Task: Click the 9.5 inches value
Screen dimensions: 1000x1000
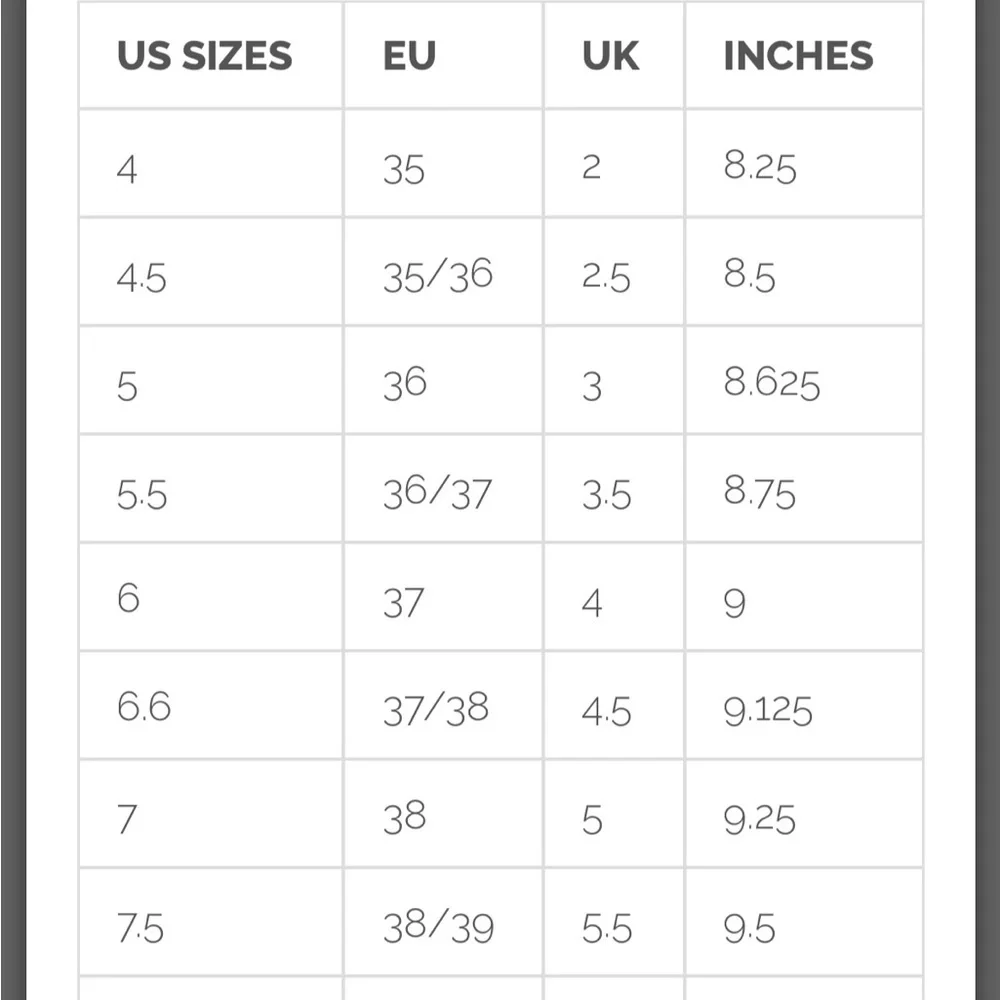Action: pos(749,929)
